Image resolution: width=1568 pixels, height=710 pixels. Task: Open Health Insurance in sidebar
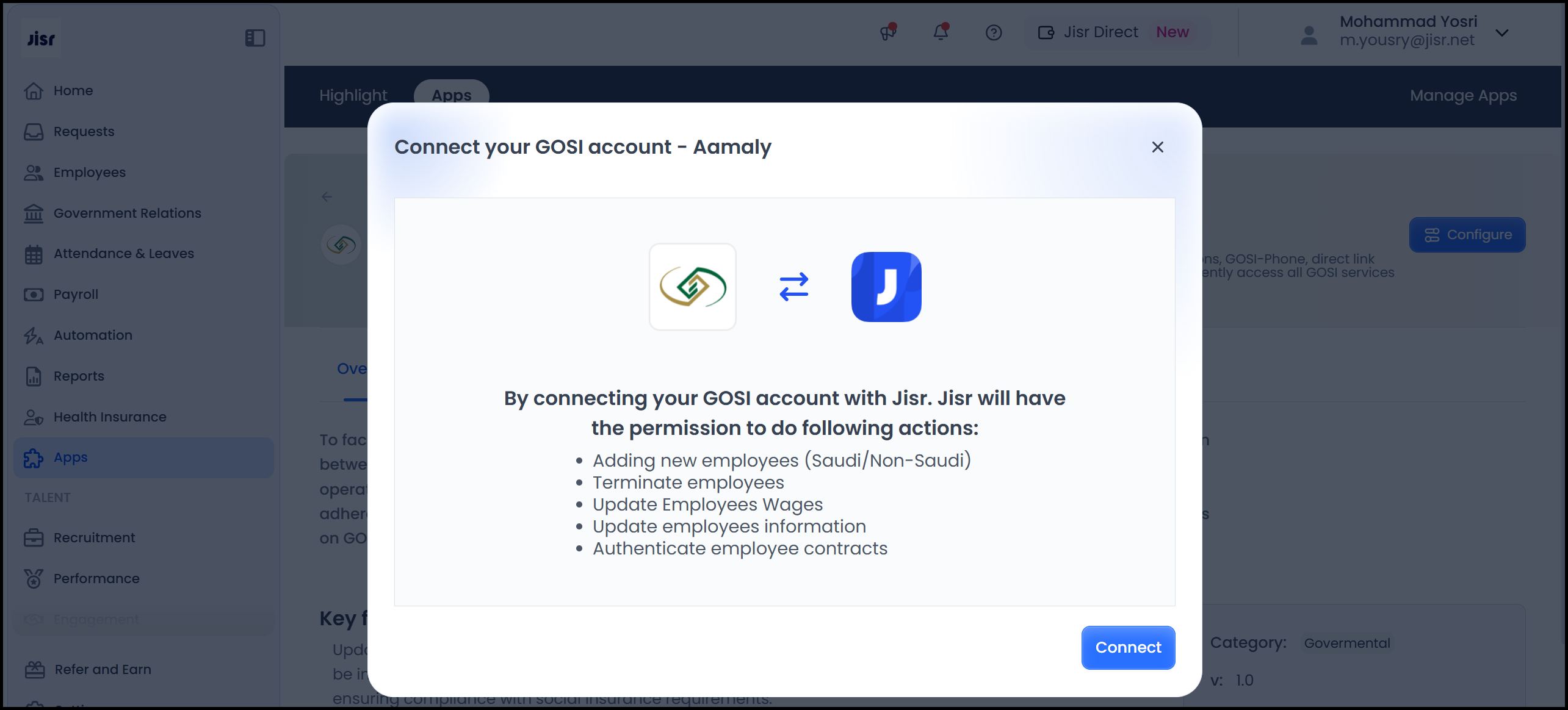(x=110, y=417)
